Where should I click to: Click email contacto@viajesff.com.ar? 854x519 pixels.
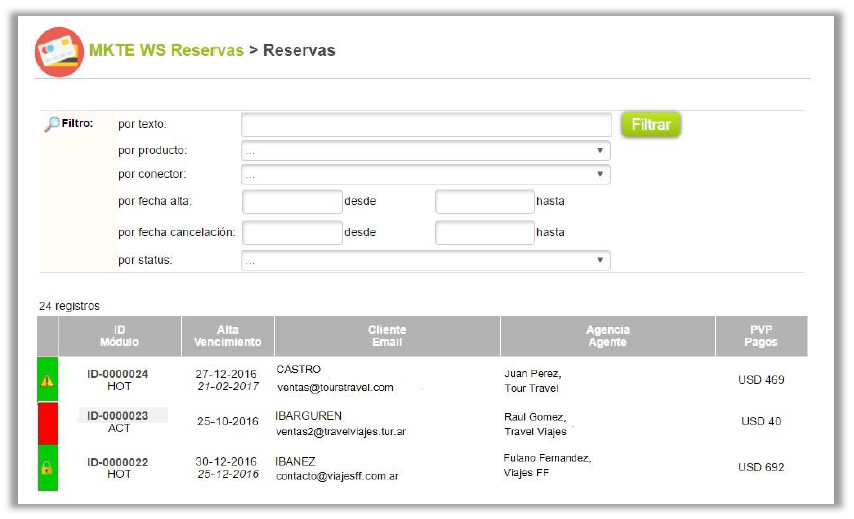tap(337, 477)
